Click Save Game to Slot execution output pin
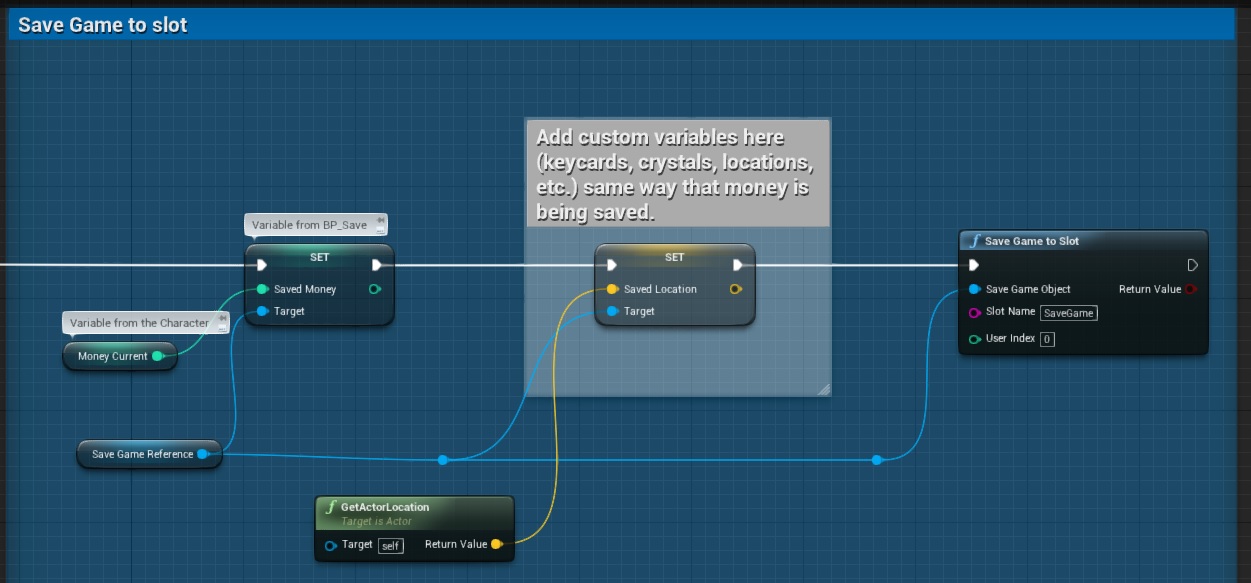The width and height of the screenshot is (1251, 583). point(1192,265)
